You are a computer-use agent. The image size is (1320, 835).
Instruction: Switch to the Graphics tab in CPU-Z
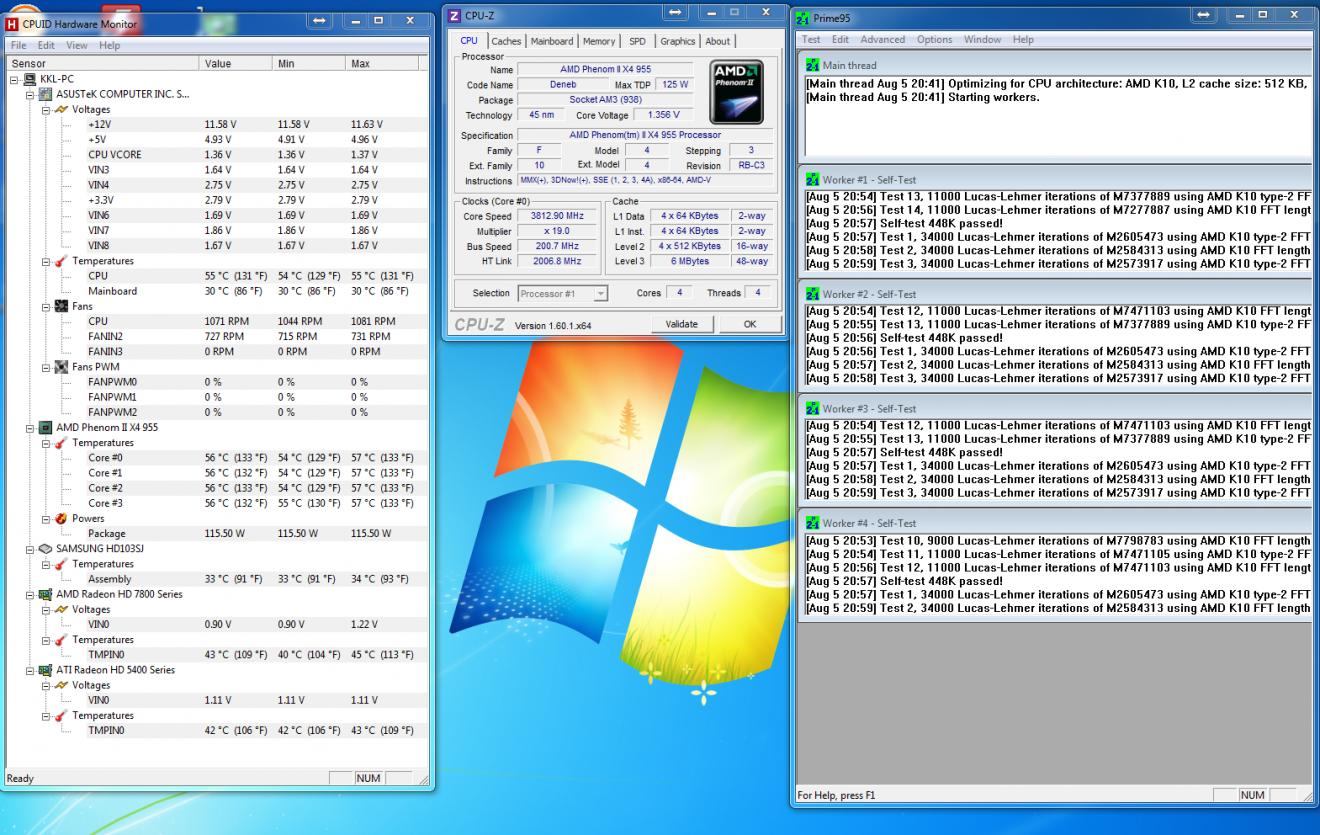pyautogui.click(x=677, y=41)
